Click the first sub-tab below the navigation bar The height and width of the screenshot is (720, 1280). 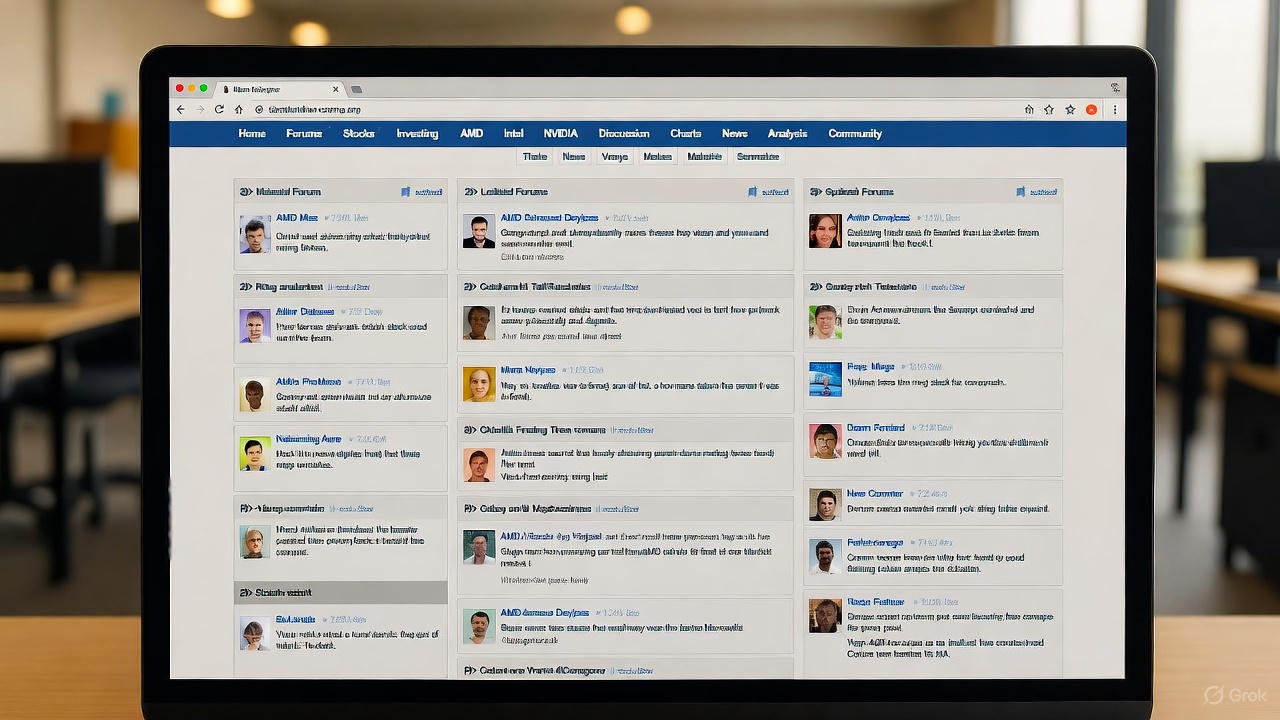click(535, 157)
